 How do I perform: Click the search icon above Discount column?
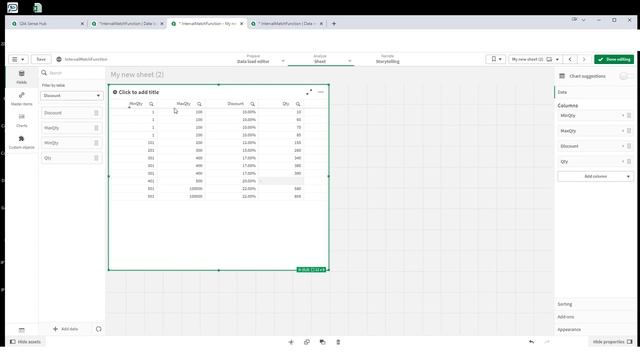coord(253,104)
